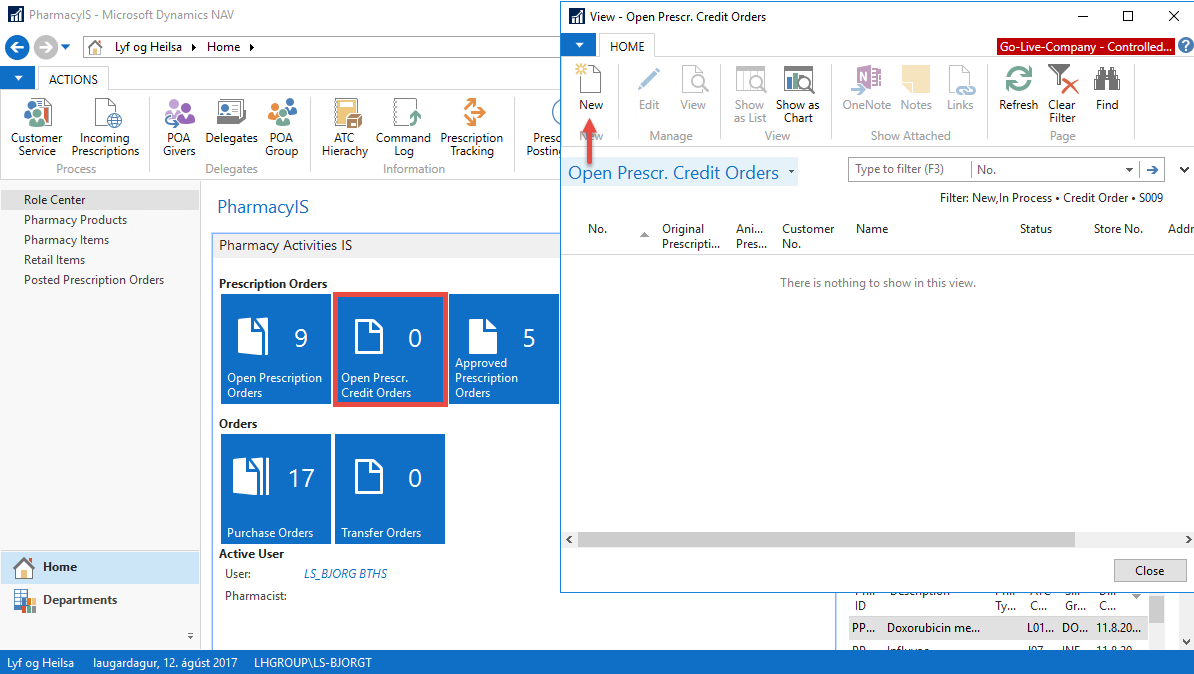Viewport: 1194px width, 674px height.
Task: Click the LS_BJORG BTHS user link
Action: pyautogui.click(x=345, y=574)
